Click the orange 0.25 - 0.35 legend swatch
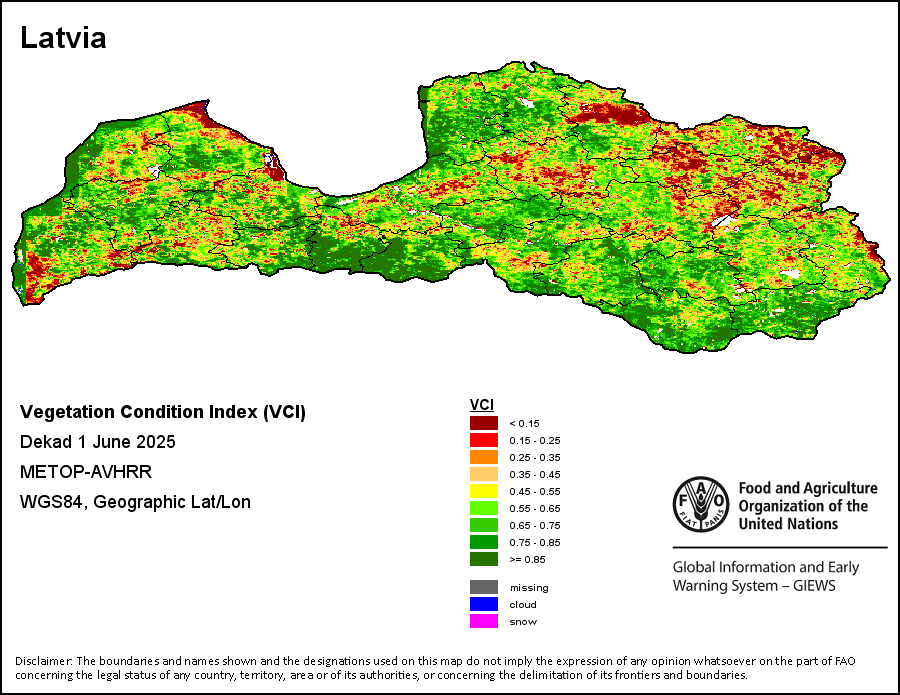 484,457
